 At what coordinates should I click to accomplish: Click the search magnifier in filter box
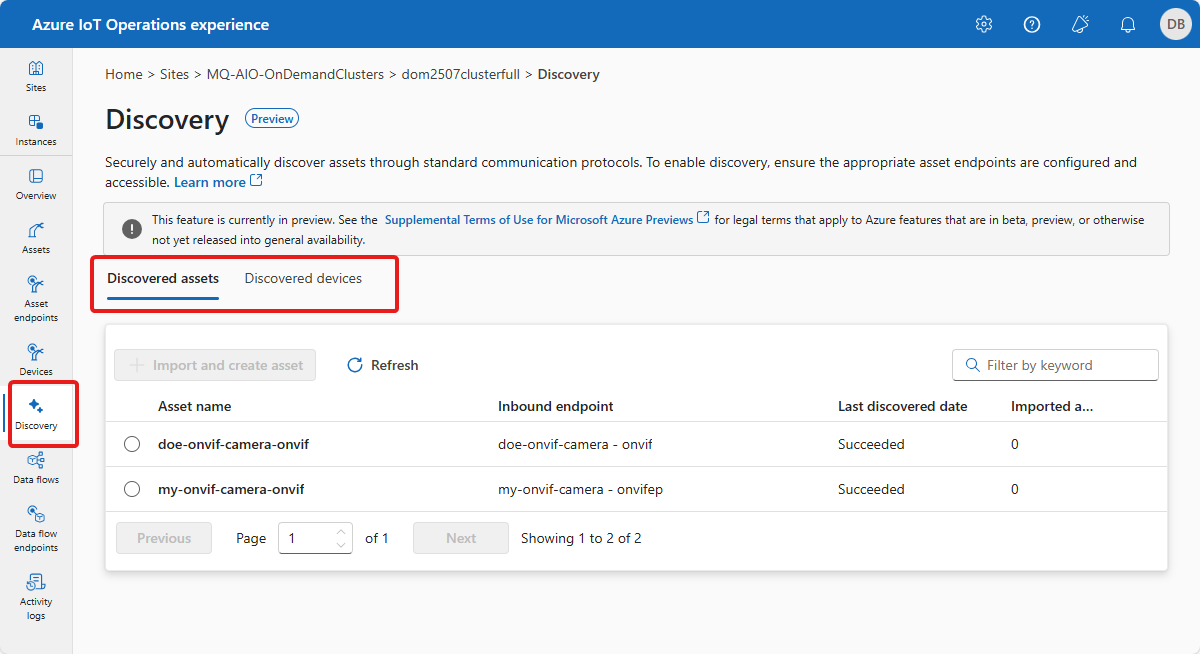[972, 365]
